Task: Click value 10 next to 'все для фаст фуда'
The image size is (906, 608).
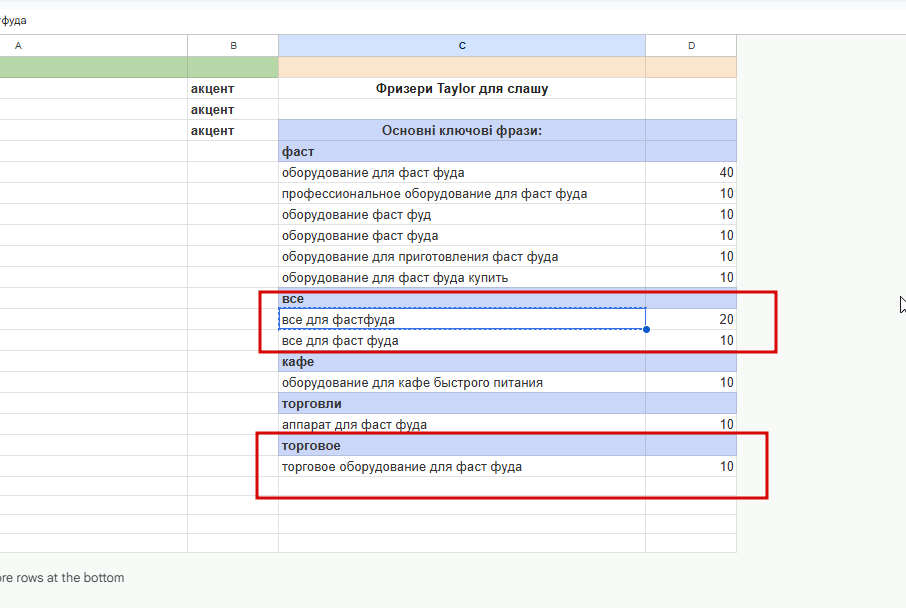Action: (691, 340)
